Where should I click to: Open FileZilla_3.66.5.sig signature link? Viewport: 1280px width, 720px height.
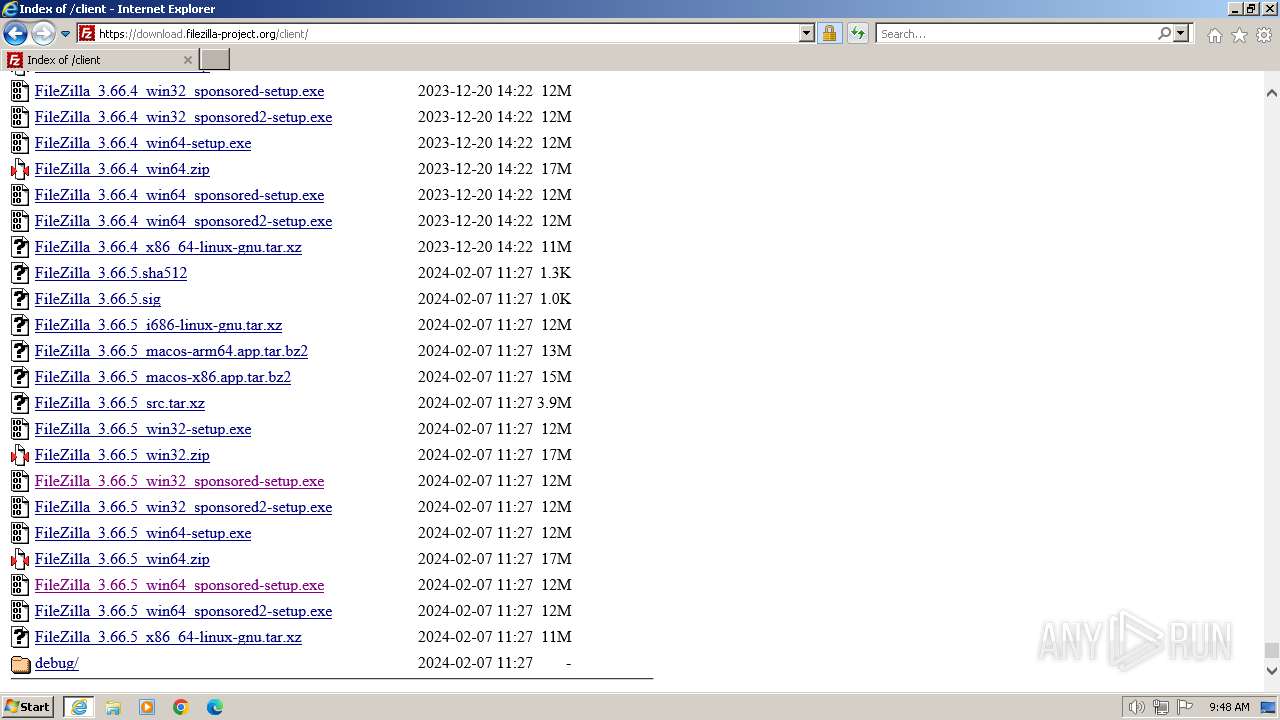click(98, 299)
